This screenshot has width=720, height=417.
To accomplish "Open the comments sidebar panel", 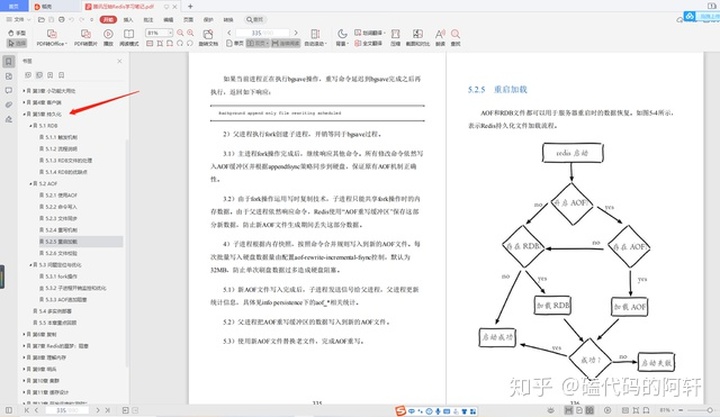I will click(9, 90).
